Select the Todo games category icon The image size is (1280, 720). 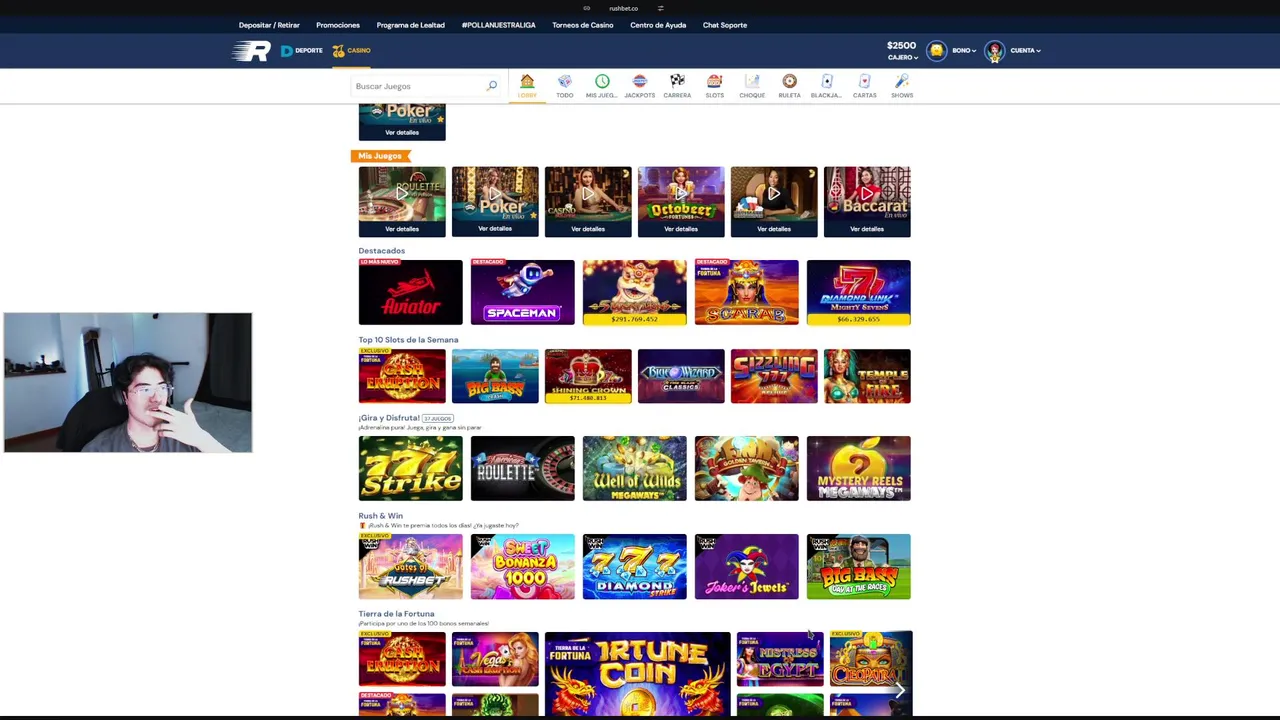565,81
